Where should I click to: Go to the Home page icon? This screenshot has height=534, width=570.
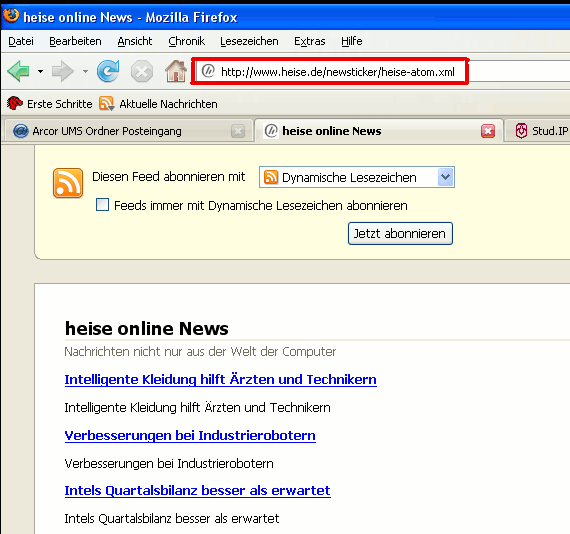[x=176, y=71]
